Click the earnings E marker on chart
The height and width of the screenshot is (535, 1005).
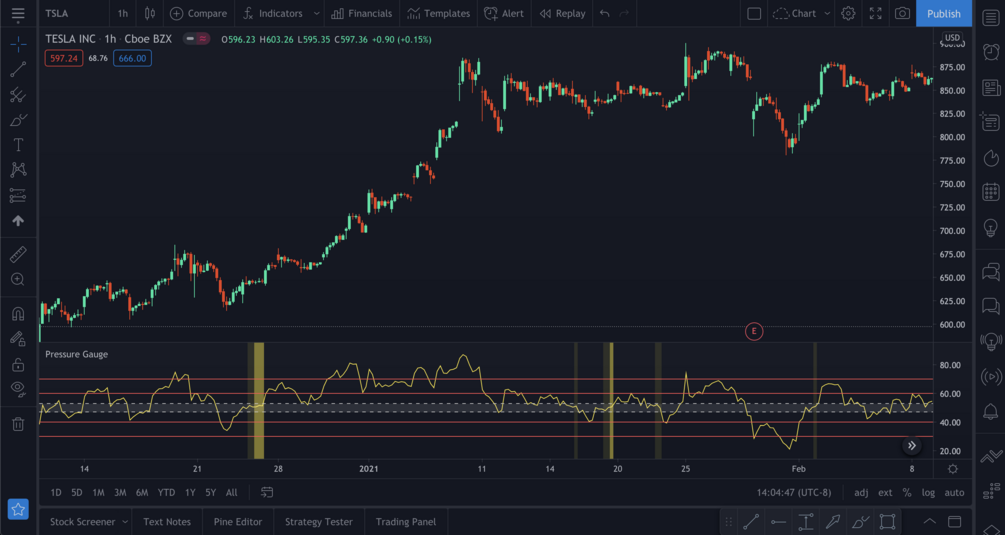[754, 331]
